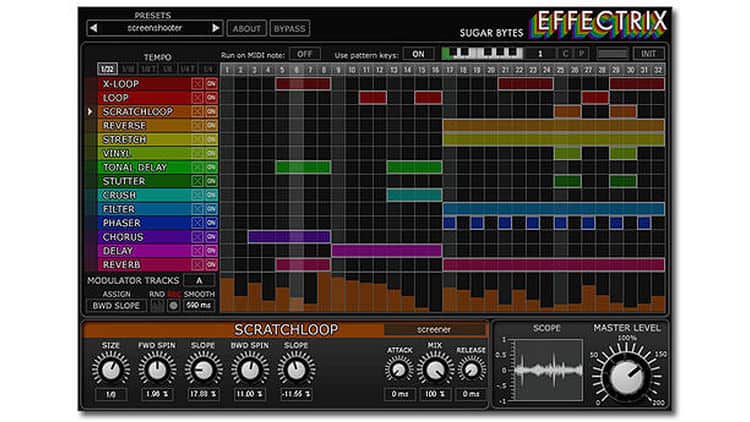Click the pattern key mini keyboard

click(482, 53)
